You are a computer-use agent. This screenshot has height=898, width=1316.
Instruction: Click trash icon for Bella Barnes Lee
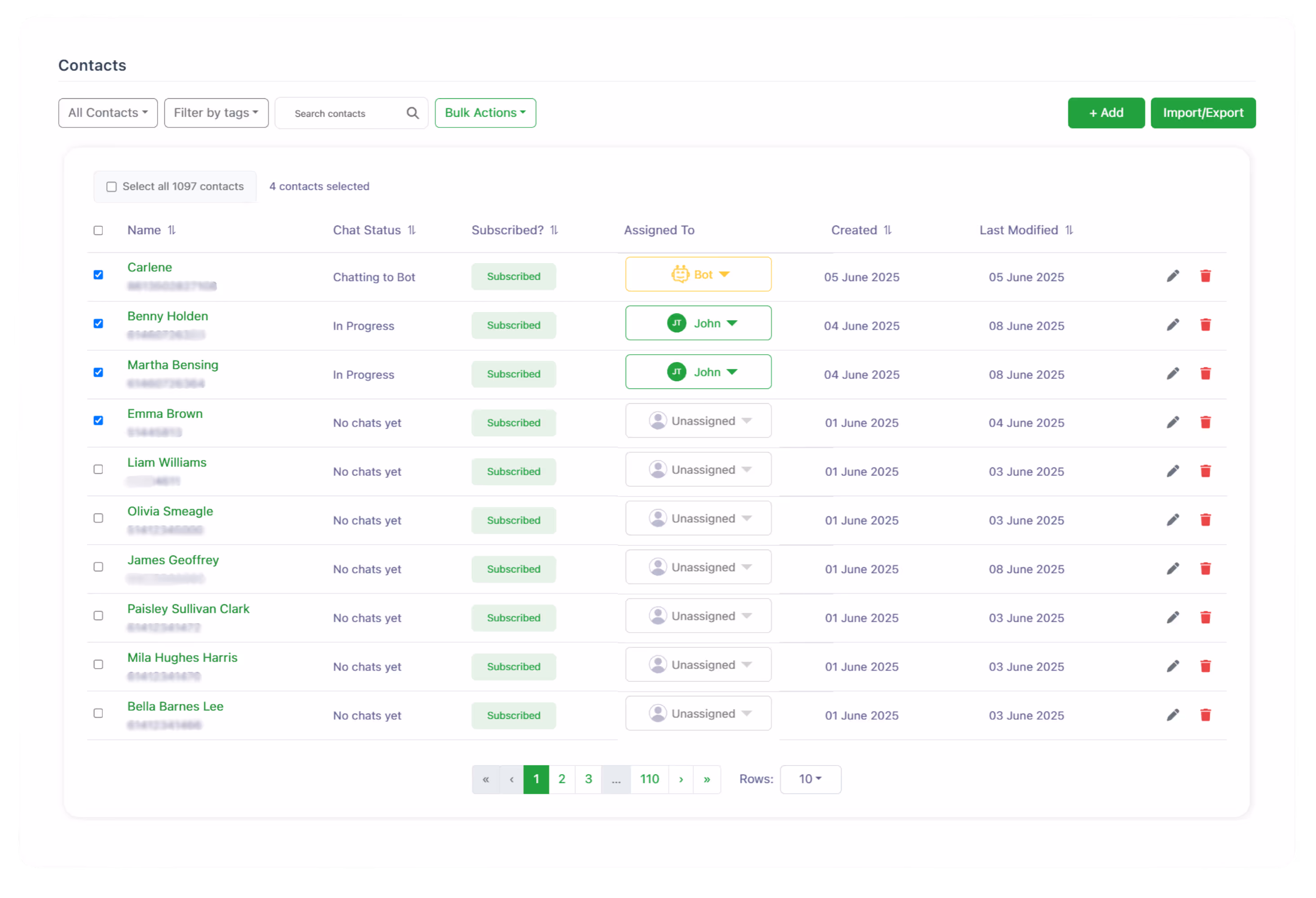click(1205, 715)
